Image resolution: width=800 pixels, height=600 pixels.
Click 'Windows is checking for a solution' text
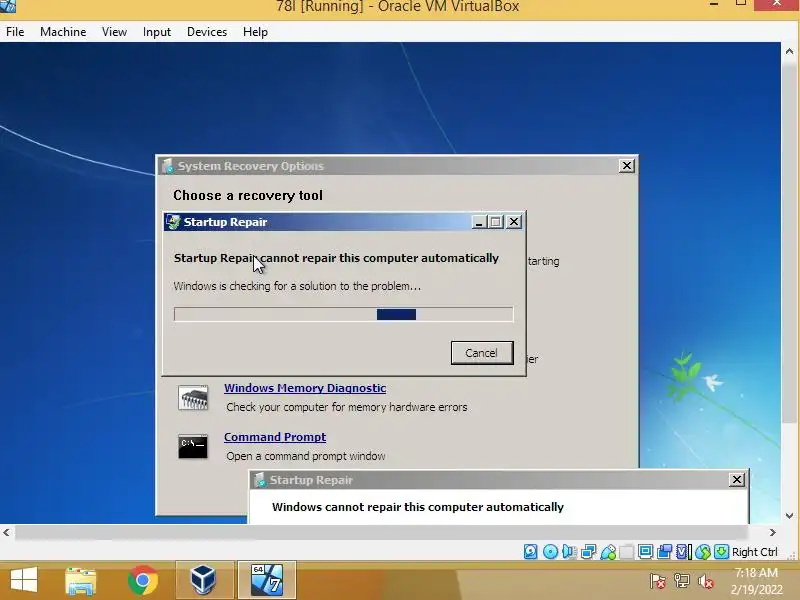click(297, 286)
